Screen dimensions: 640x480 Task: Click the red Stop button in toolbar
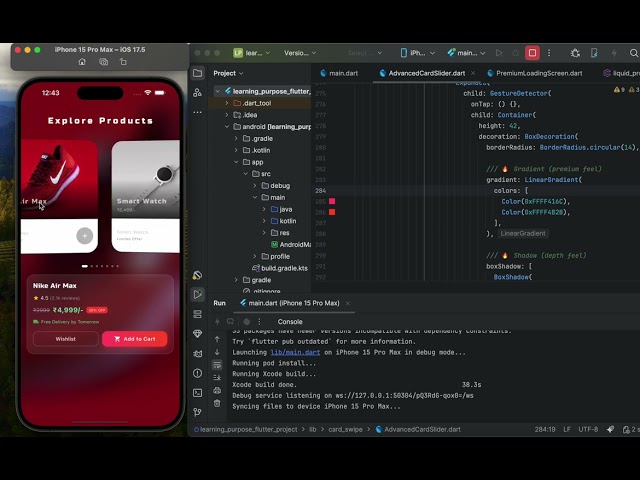click(x=532, y=53)
